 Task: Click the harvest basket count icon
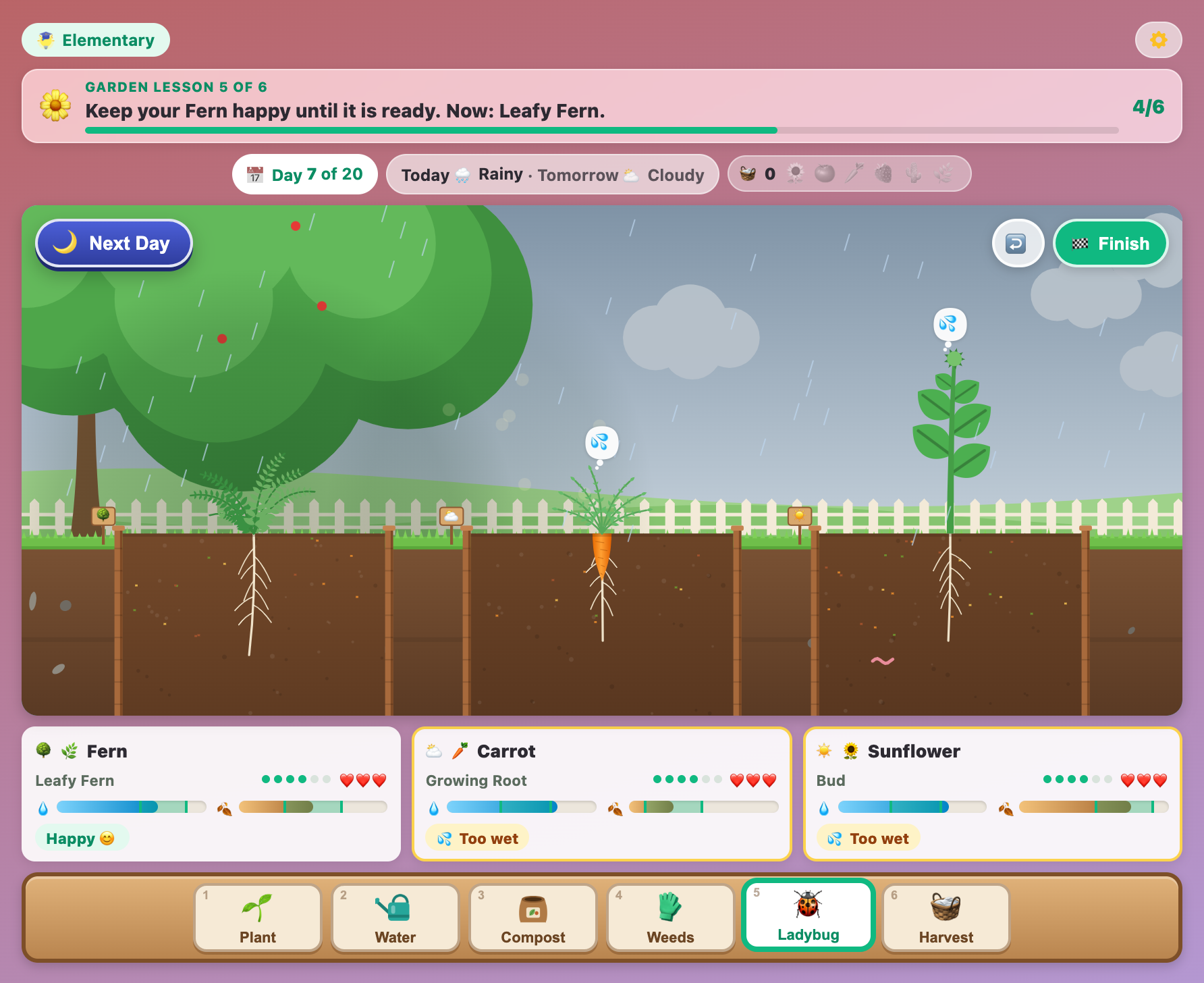pyautogui.click(x=748, y=174)
